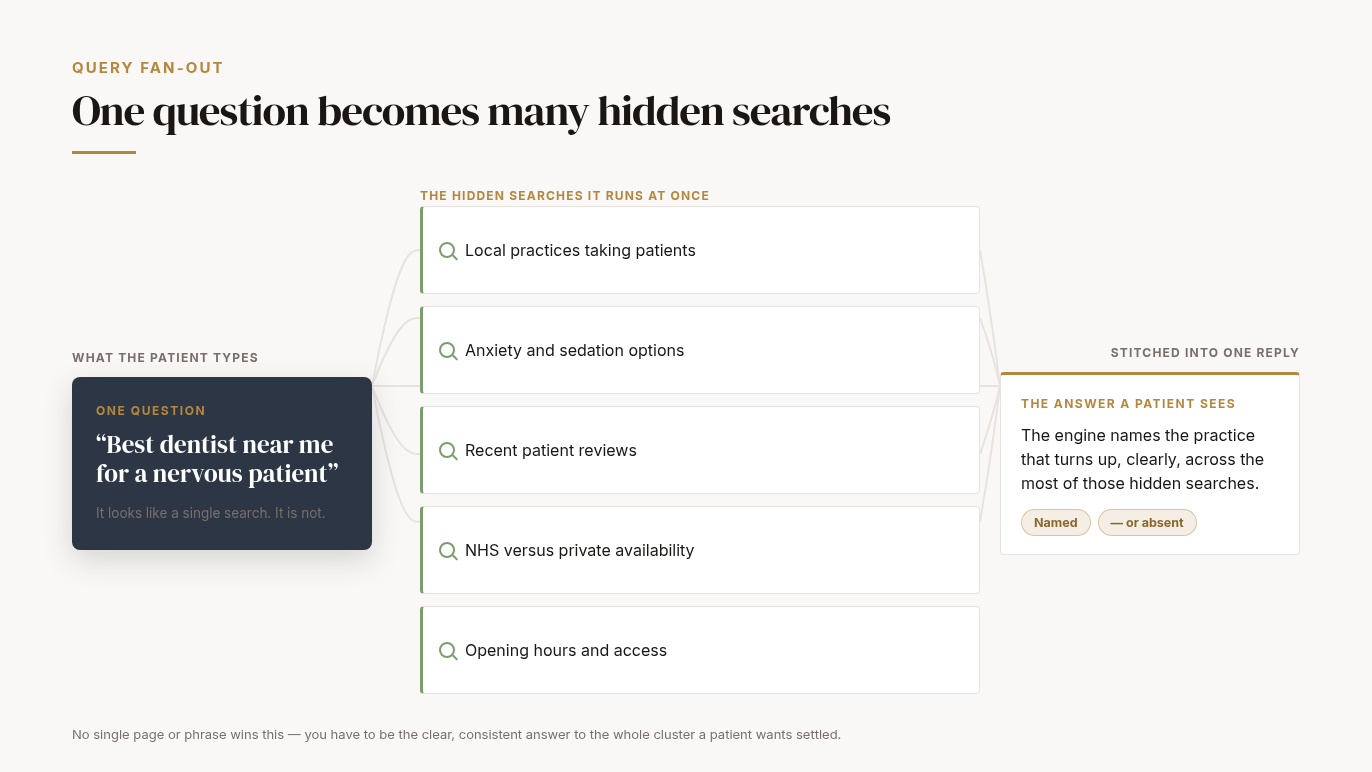Select the '— or absent' tag pill
This screenshot has height=772, width=1372.
tap(1147, 523)
